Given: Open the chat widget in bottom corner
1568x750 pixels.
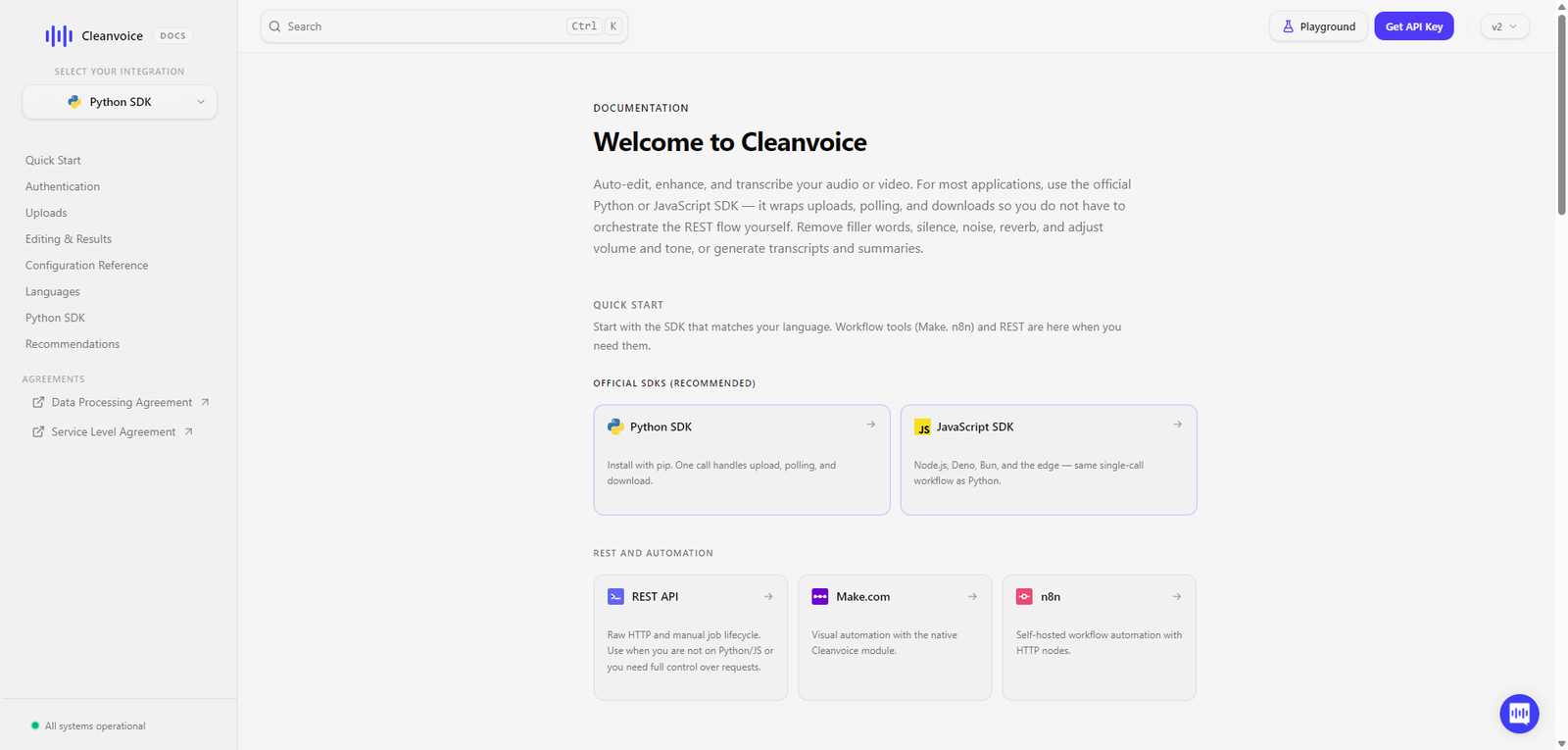Looking at the screenshot, I should coord(1519,713).
